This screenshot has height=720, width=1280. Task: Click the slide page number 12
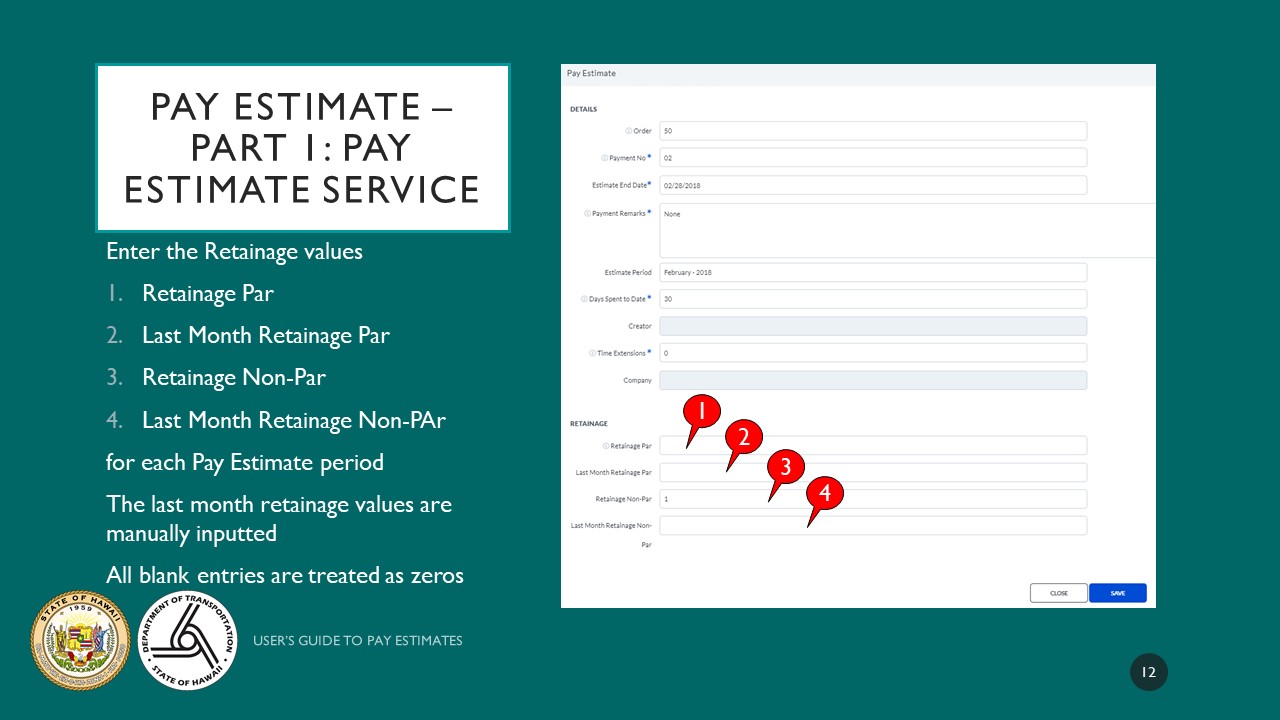[x=1149, y=672]
